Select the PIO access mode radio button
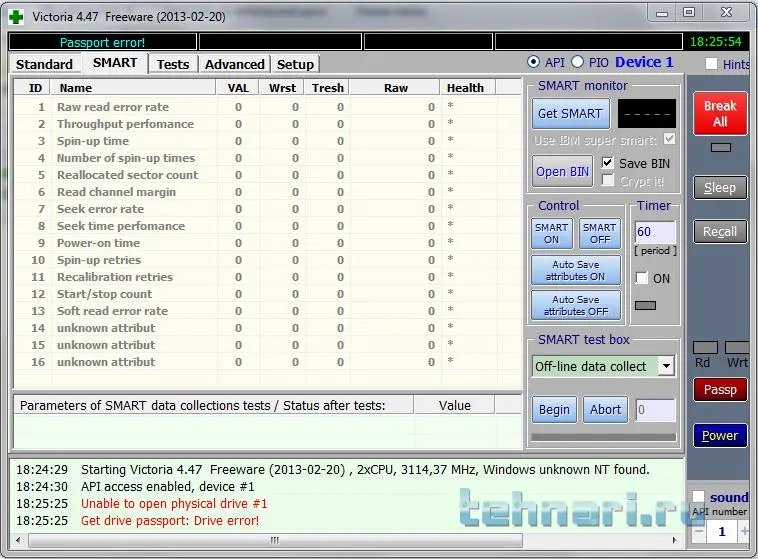The width and height of the screenshot is (758, 559). pos(577,62)
